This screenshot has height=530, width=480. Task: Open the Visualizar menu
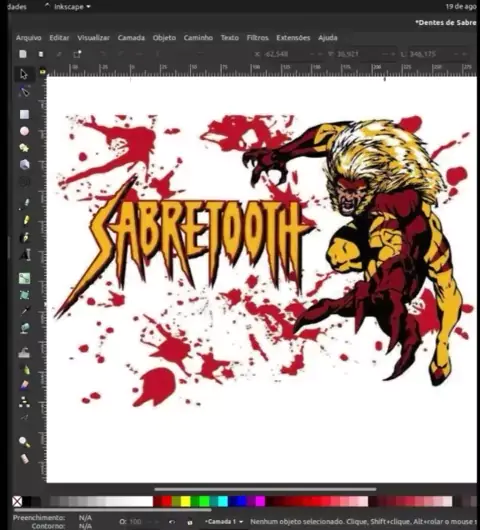(93, 38)
